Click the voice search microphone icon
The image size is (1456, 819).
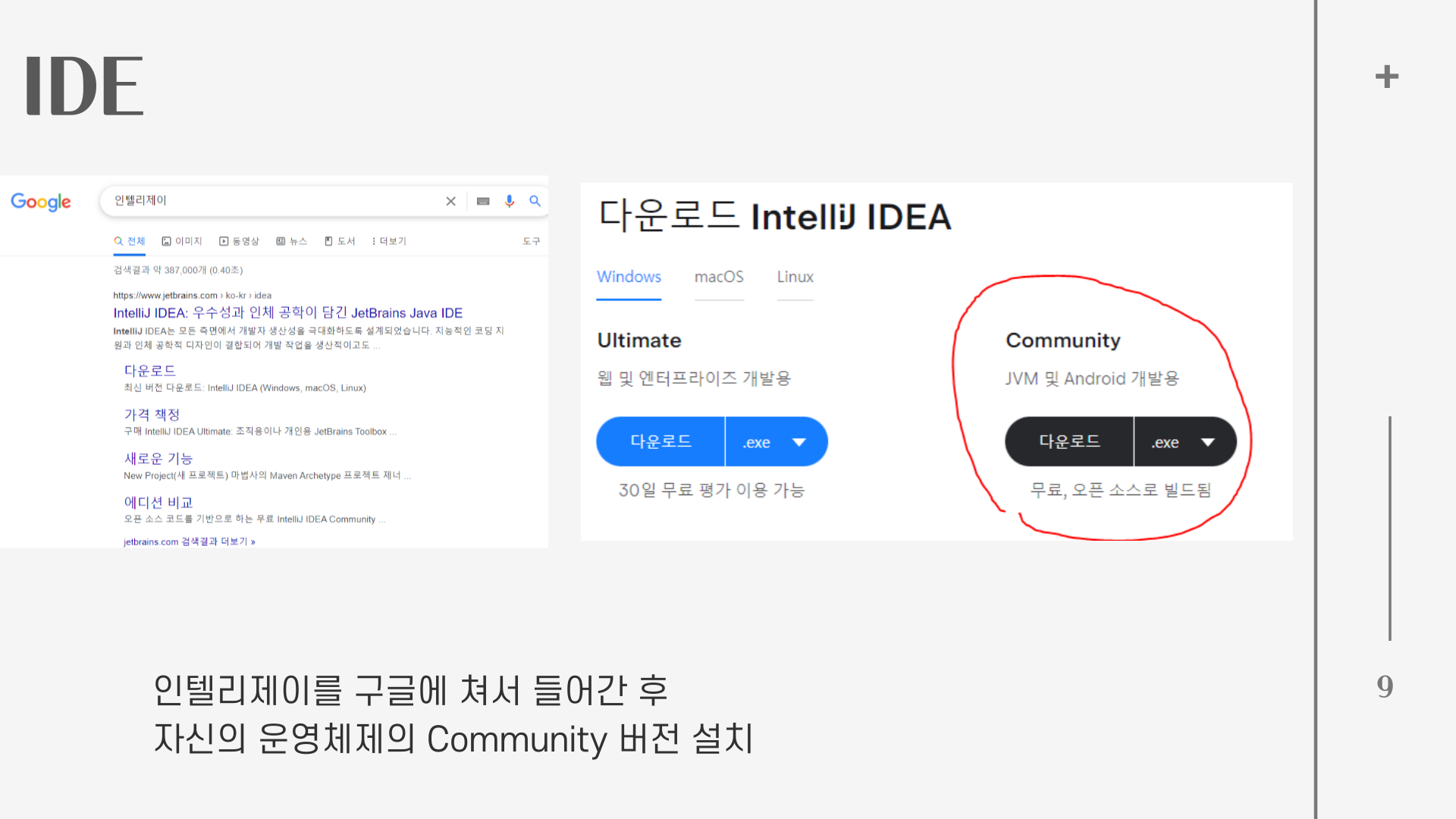tap(510, 201)
